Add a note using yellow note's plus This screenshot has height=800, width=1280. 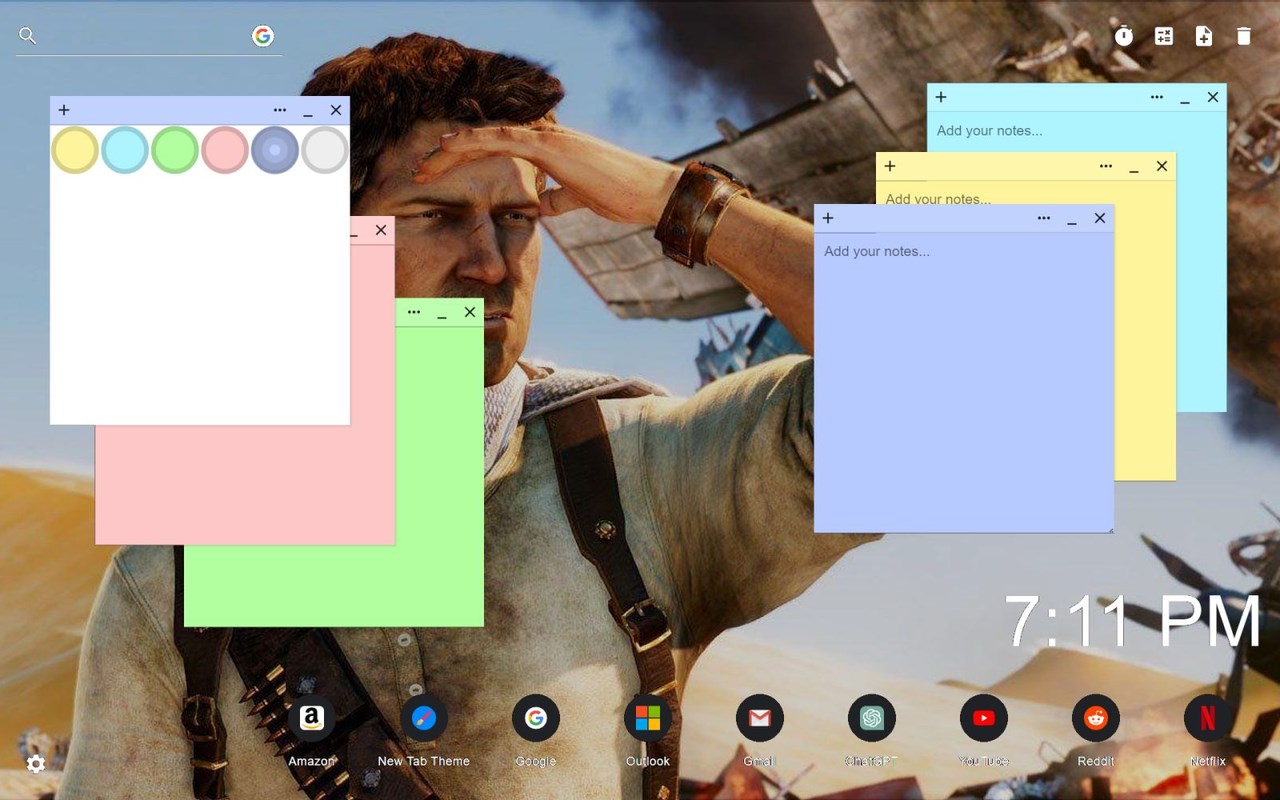890,166
